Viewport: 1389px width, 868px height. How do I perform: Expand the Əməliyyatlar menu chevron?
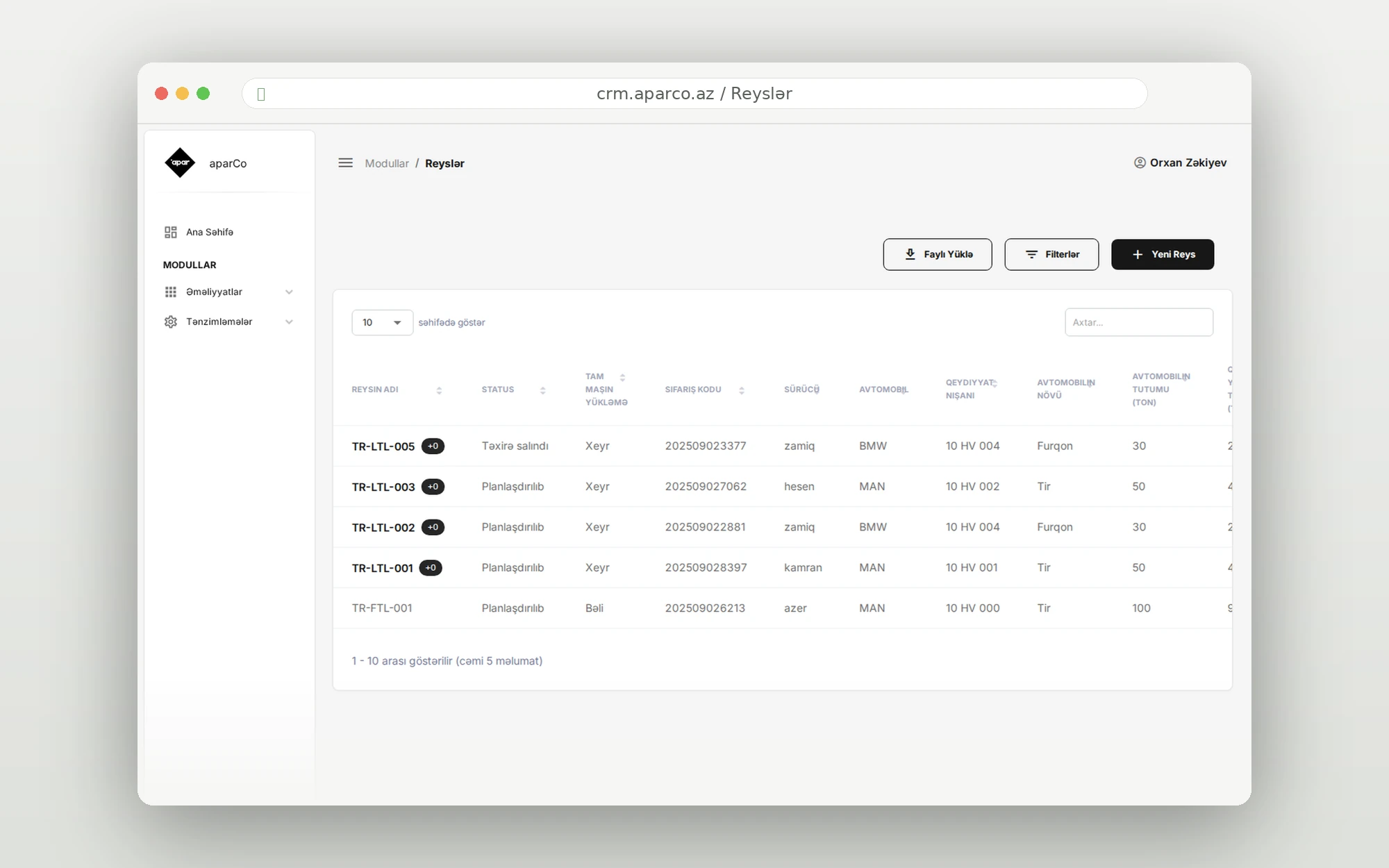click(x=289, y=292)
